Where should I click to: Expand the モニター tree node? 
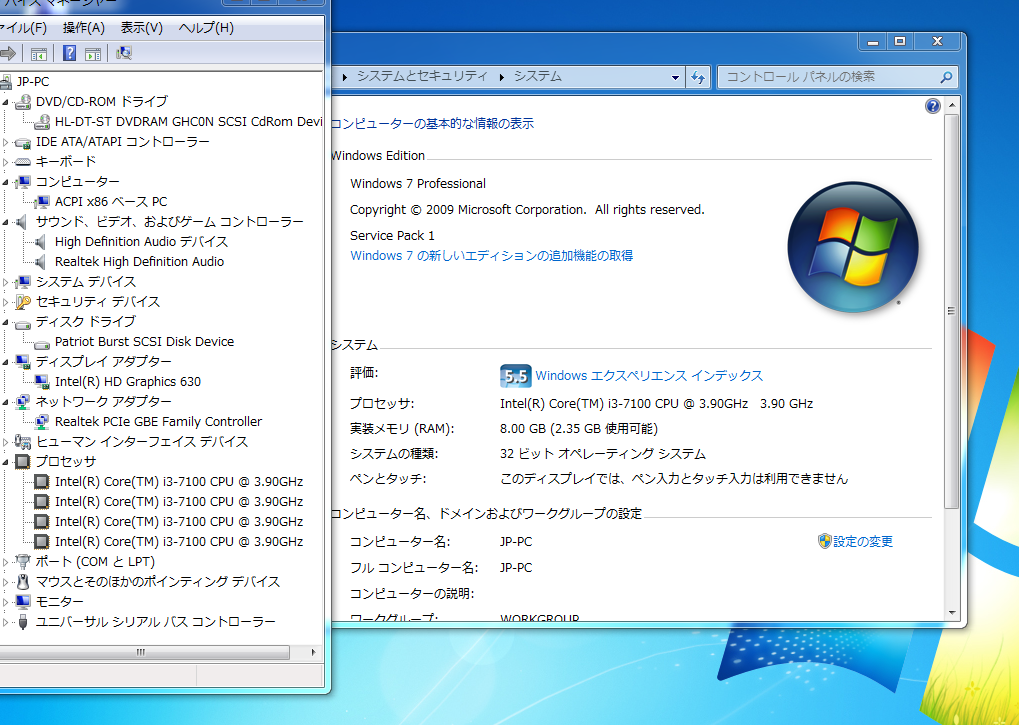6,602
